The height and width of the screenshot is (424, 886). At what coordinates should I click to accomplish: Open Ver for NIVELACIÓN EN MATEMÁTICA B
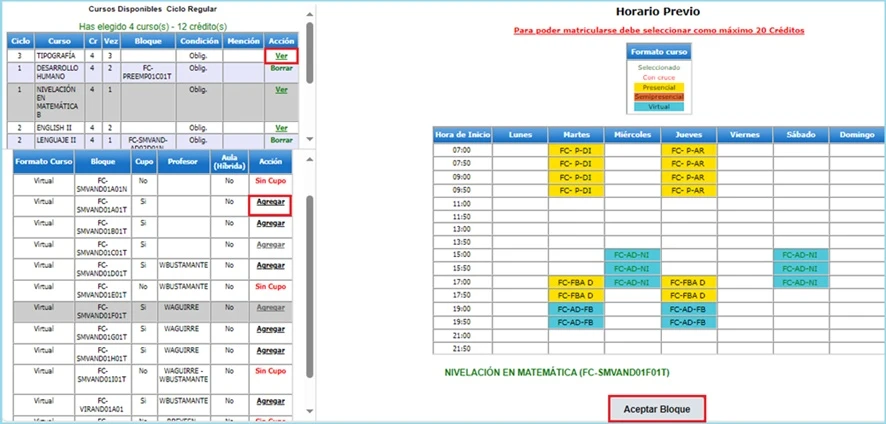click(x=281, y=89)
